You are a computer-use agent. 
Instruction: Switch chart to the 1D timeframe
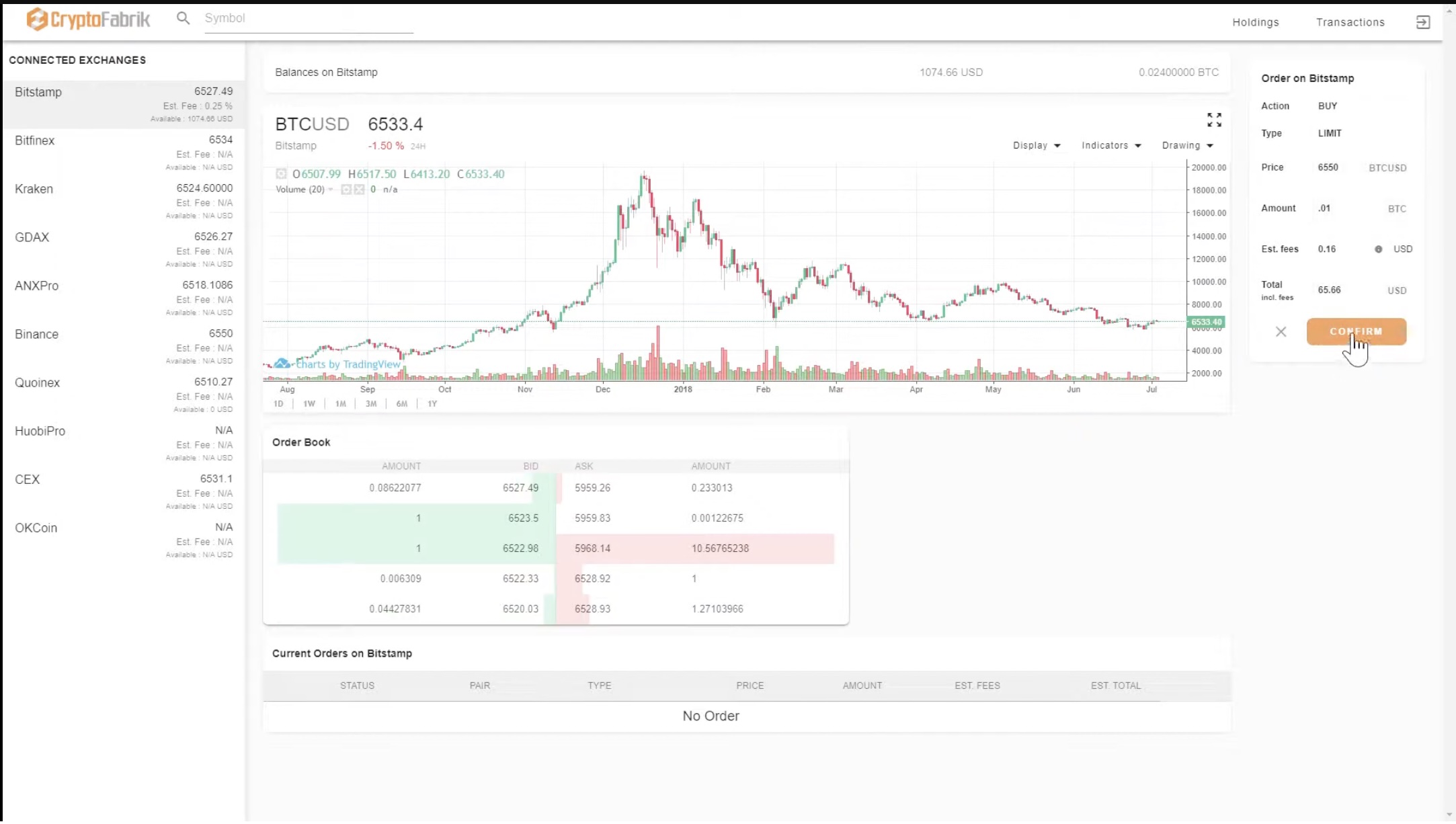278,403
